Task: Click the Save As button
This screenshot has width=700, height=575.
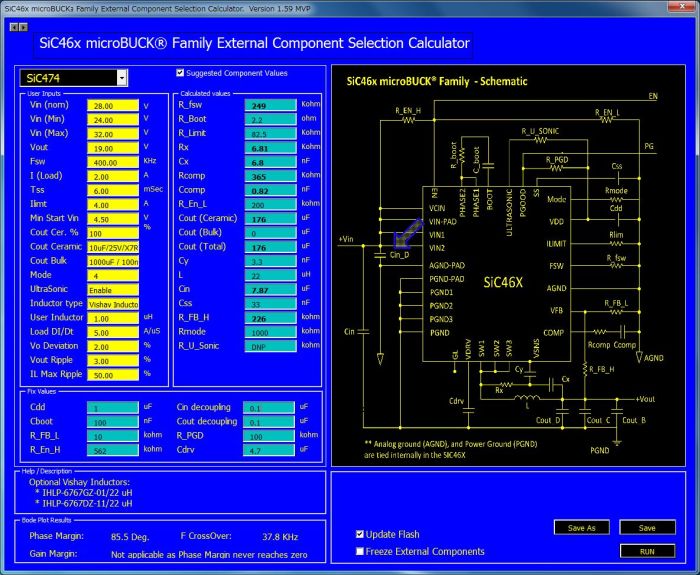Action: tap(582, 528)
